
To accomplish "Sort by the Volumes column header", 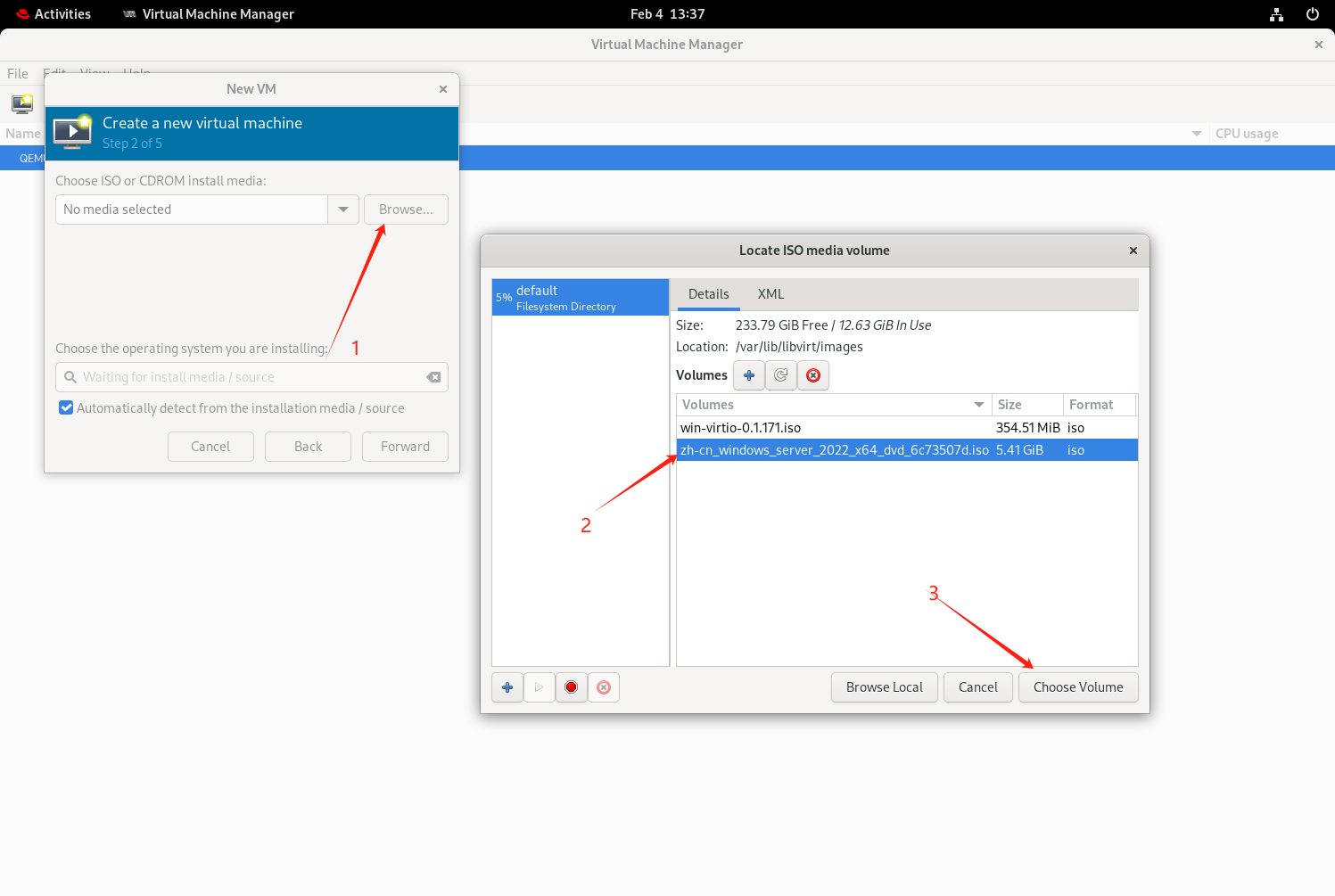I will tap(834, 405).
